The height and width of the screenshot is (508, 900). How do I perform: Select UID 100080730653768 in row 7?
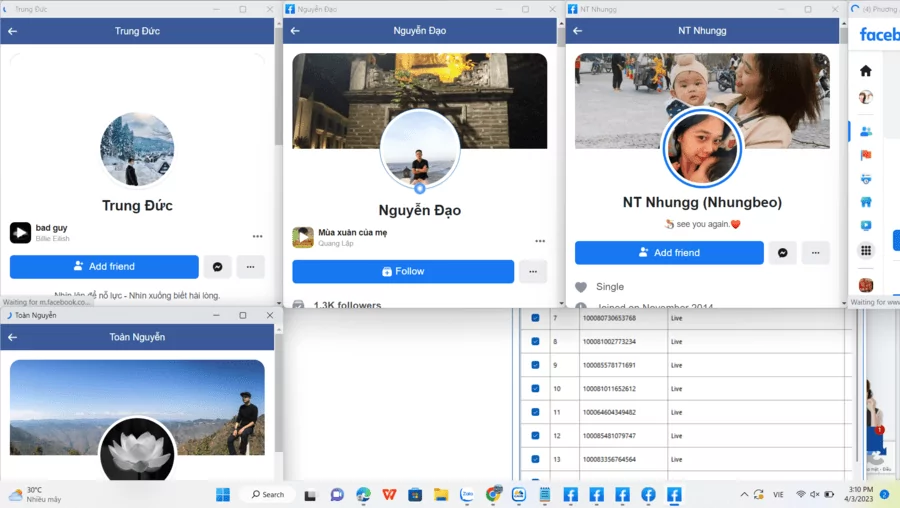pyautogui.click(x=610, y=318)
